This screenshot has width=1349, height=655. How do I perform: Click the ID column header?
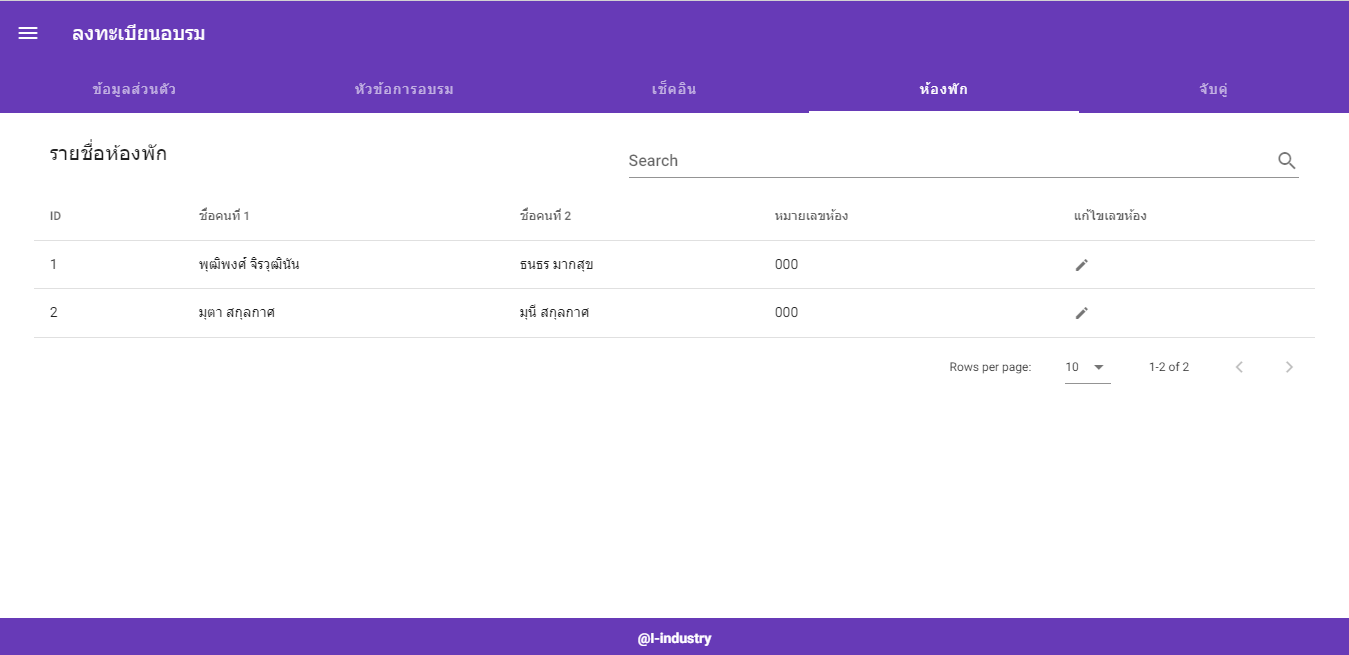pyautogui.click(x=55, y=216)
